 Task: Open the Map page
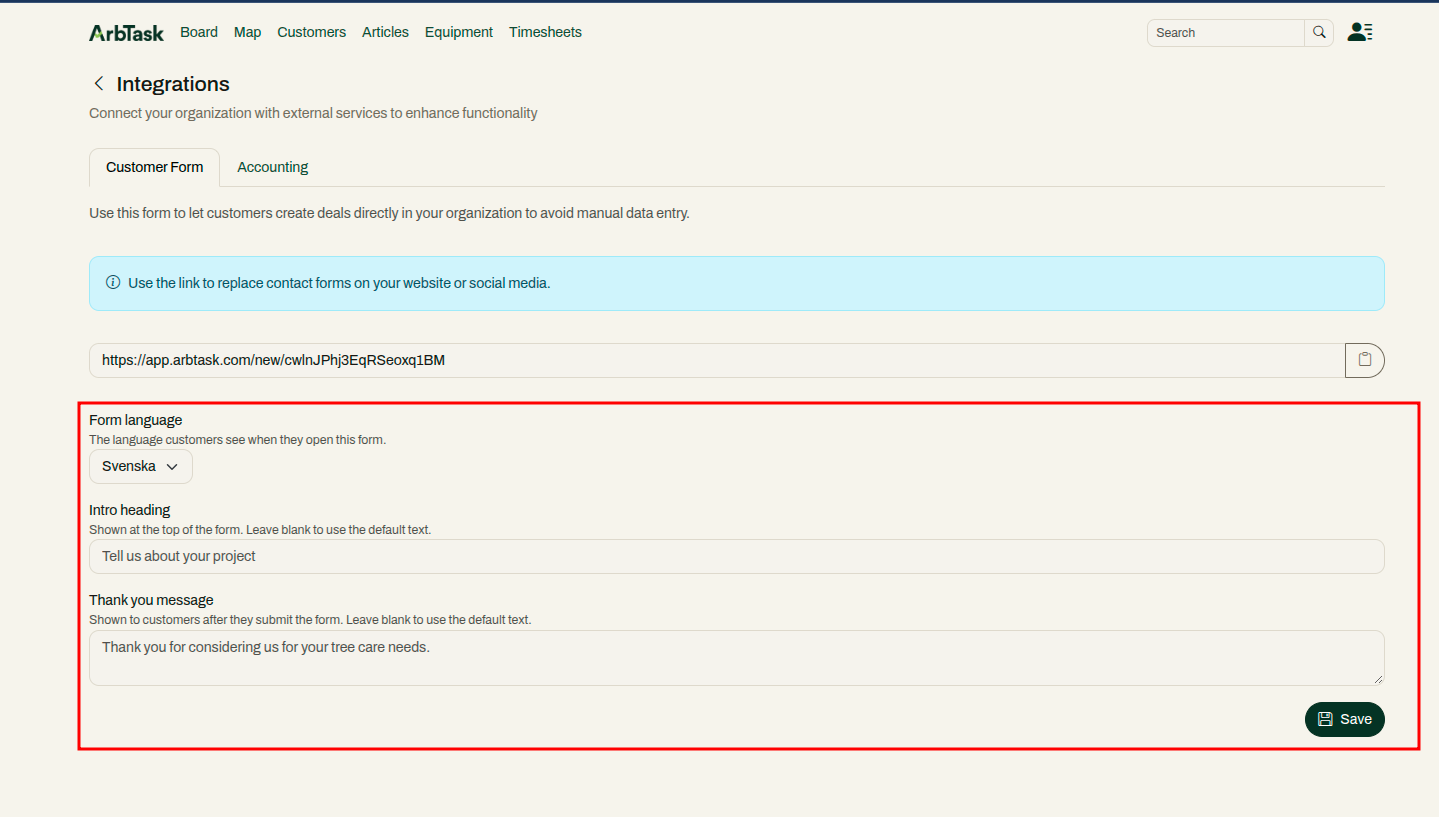[247, 32]
